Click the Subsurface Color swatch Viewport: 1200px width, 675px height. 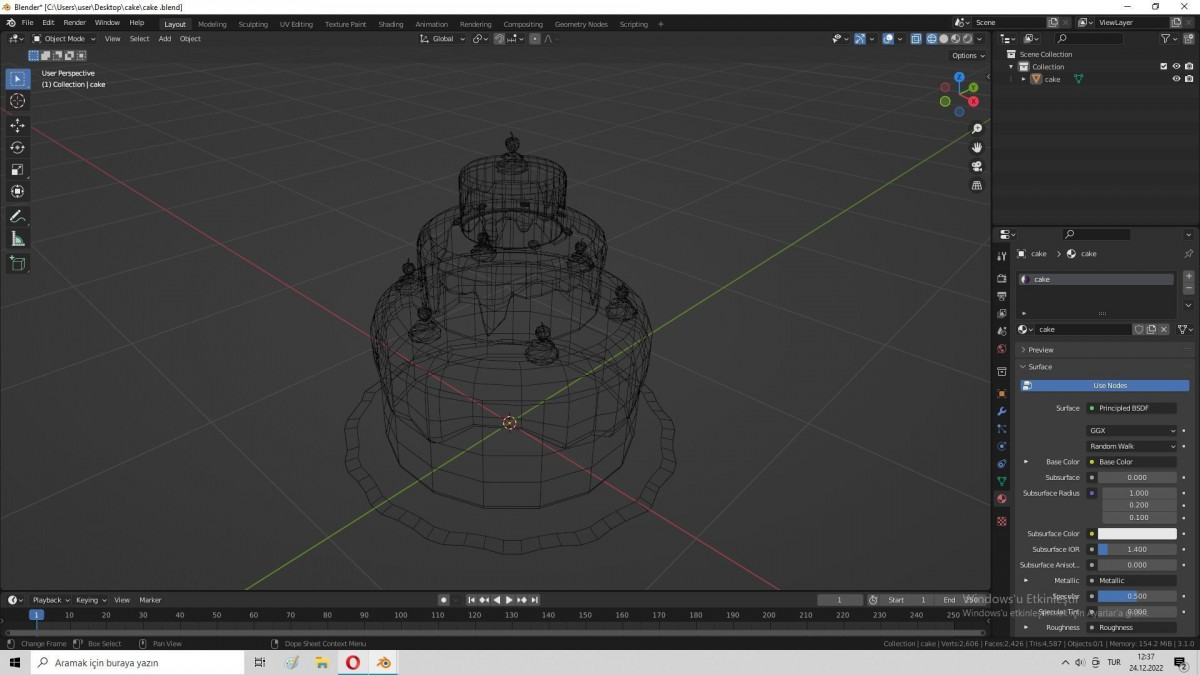pos(1137,534)
